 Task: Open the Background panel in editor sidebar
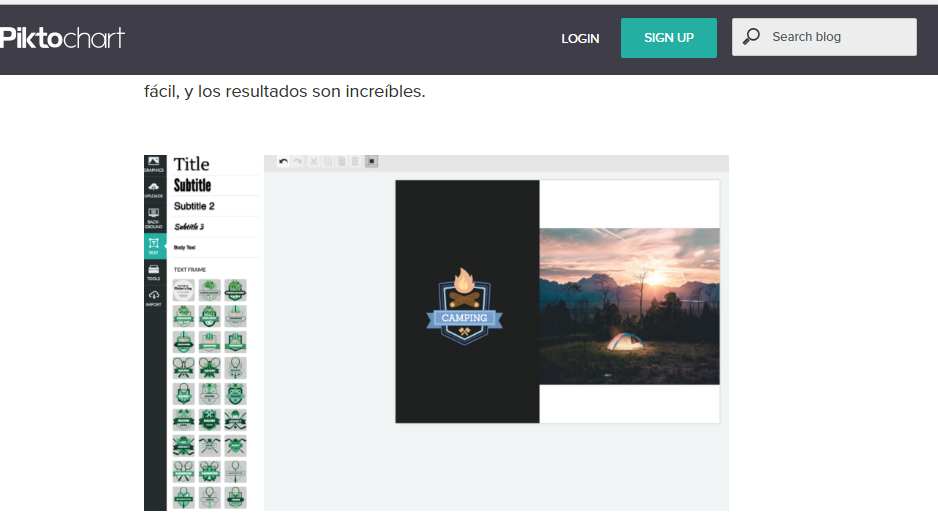coord(154,218)
